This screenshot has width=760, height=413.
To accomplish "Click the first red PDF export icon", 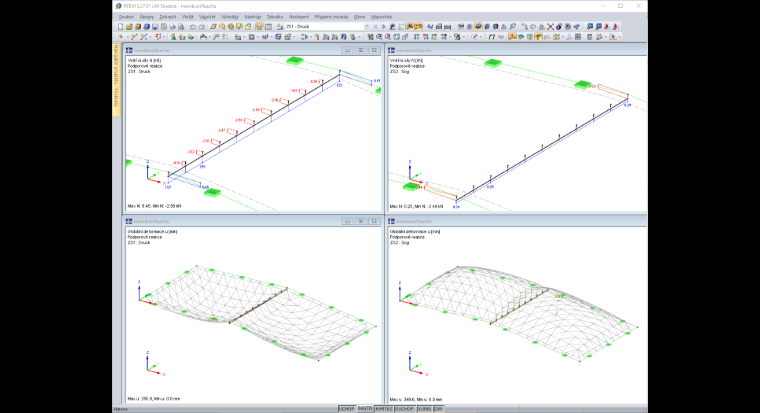I will pos(607,27).
